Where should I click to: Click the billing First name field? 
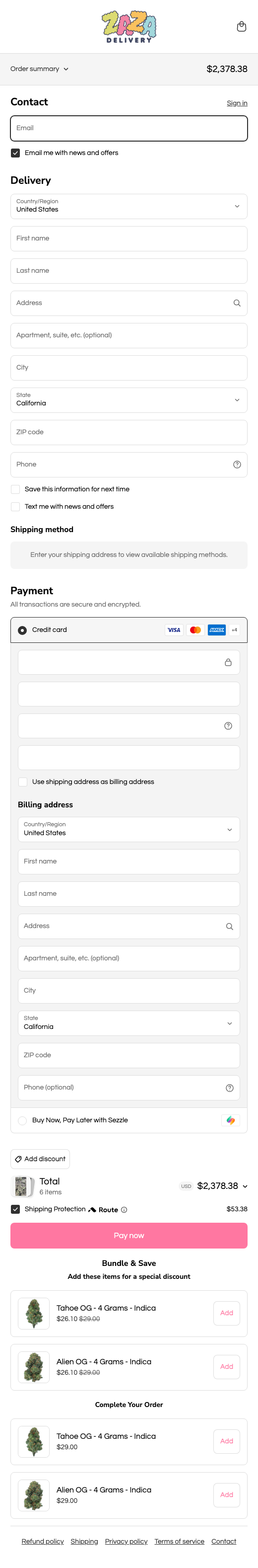click(x=129, y=862)
